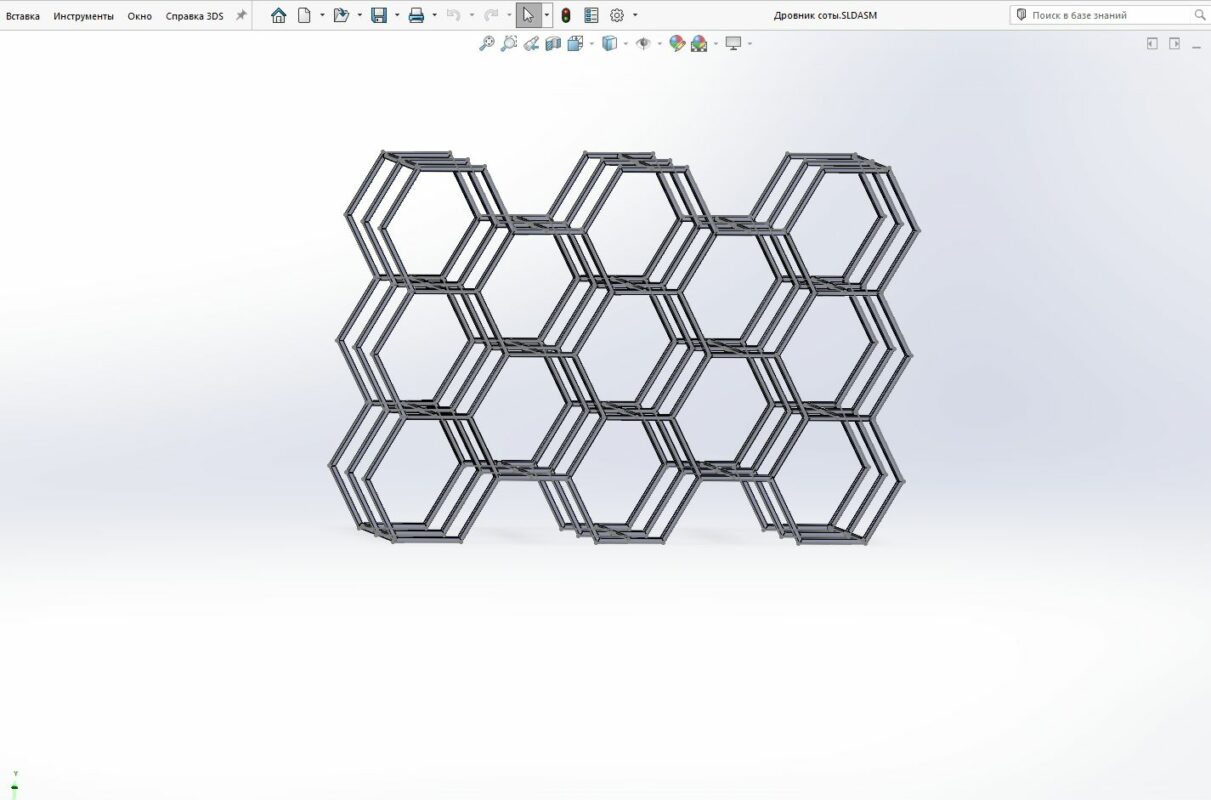Open the Инструменты menu
This screenshot has height=800, width=1211.
tap(84, 16)
